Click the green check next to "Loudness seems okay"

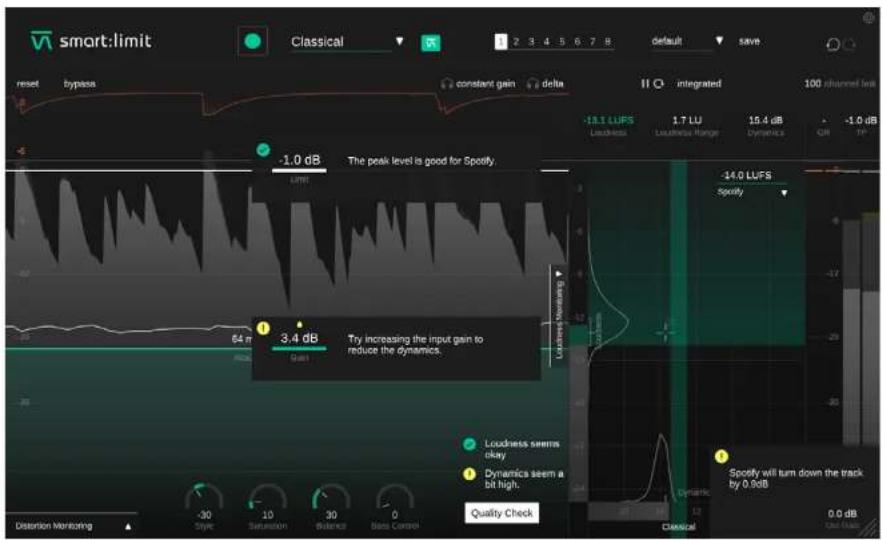tap(469, 444)
